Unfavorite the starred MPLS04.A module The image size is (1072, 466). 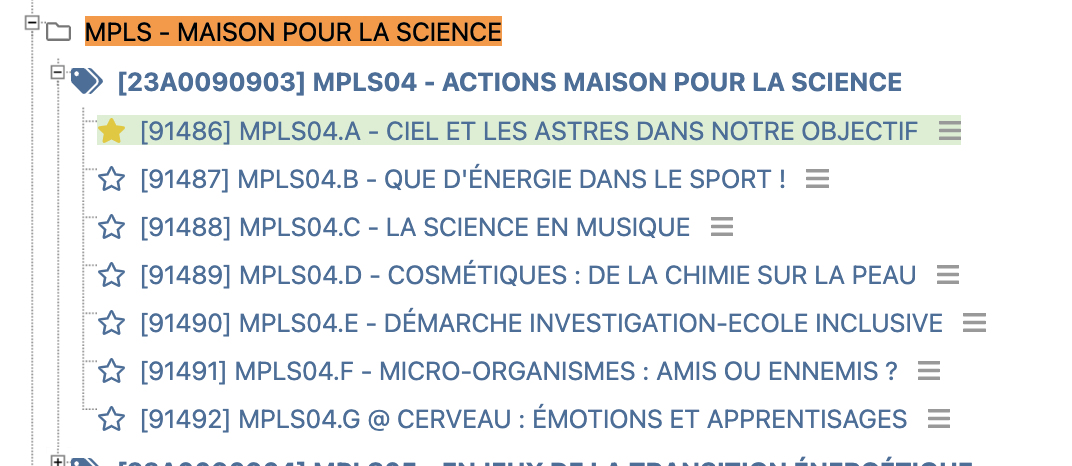tap(111, 131)
